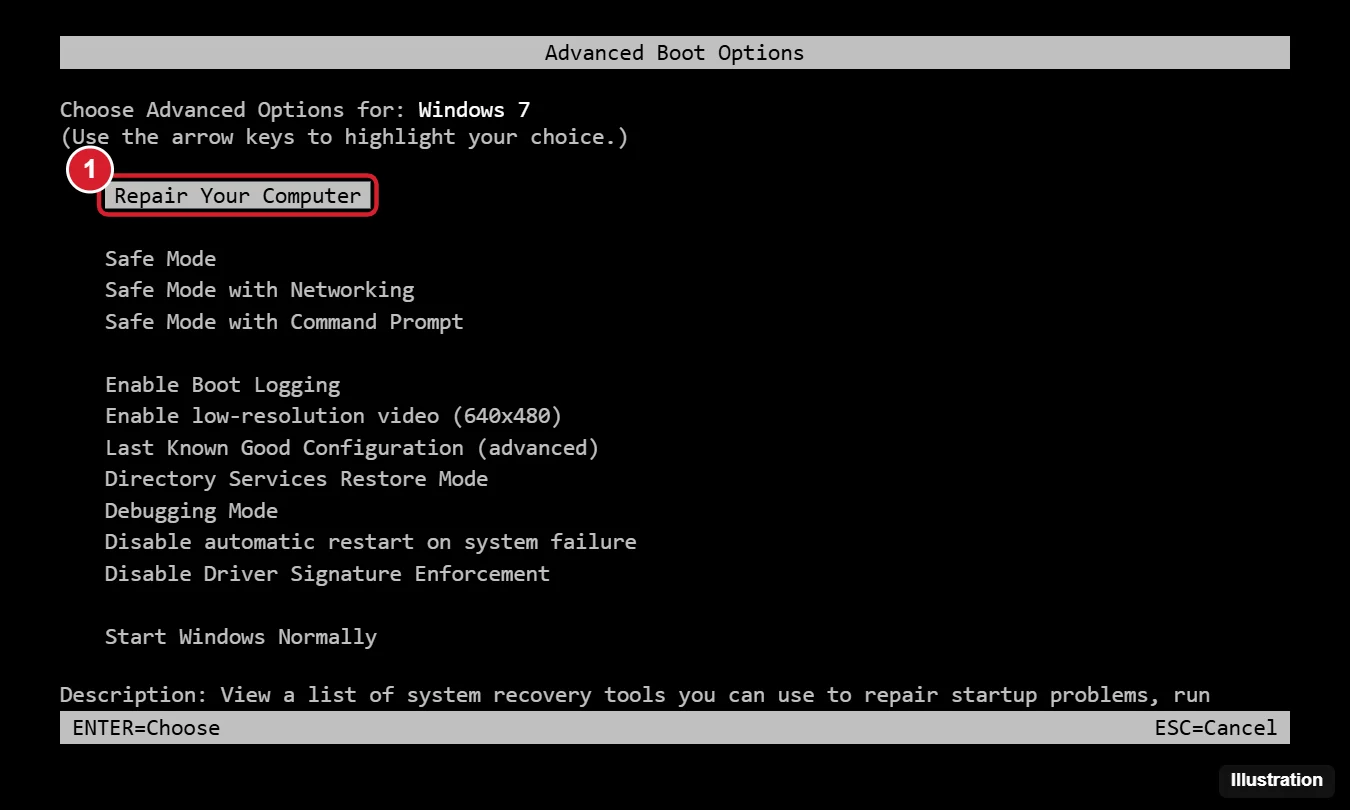Select the Repair Your Computer option
This screenshot has width=1350, height=810.
238,196
